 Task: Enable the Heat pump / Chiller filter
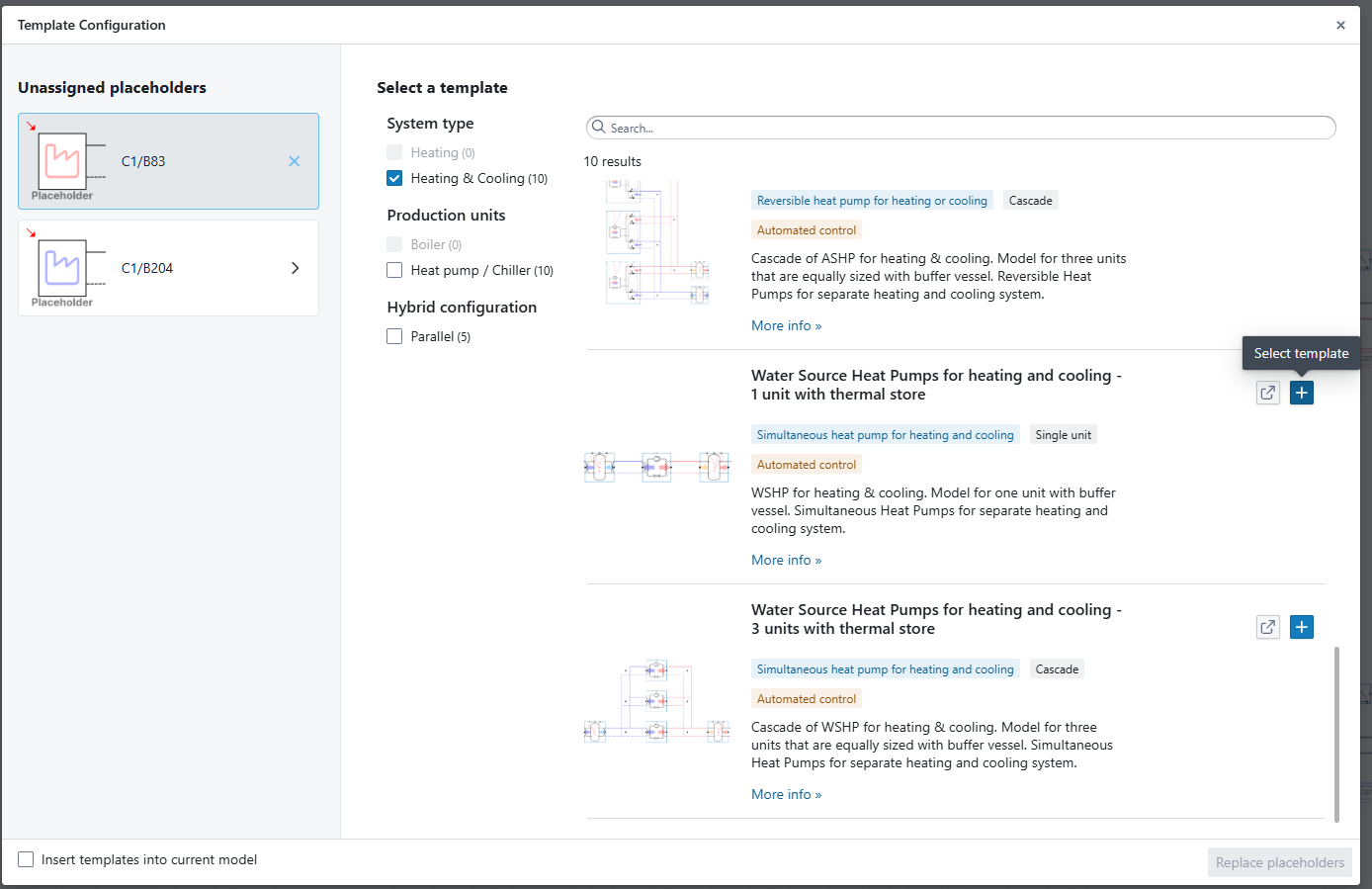(x=394, y=270)
